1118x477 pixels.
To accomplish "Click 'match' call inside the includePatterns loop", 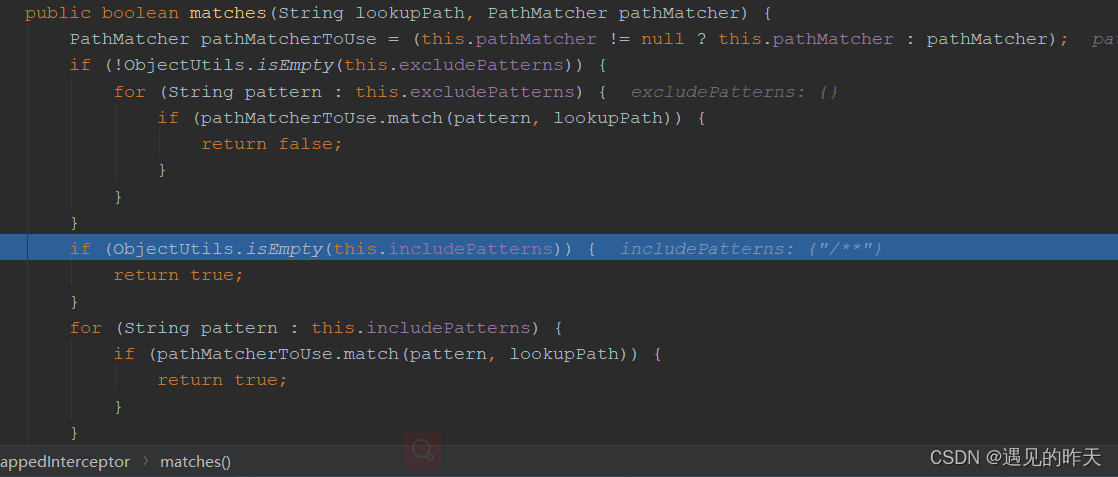I will point(371,354).
